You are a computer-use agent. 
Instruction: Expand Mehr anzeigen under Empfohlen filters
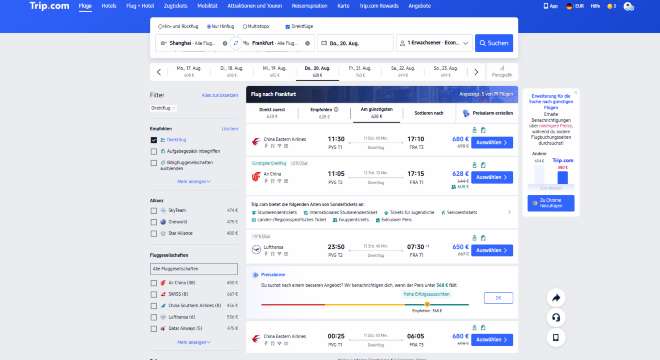tap(194, 181)
